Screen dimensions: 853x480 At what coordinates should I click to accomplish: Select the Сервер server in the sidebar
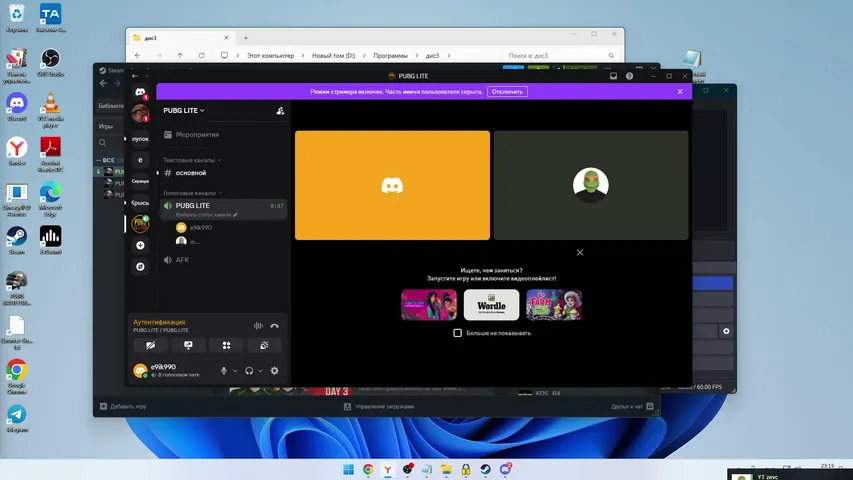click(x=140, y=181)
